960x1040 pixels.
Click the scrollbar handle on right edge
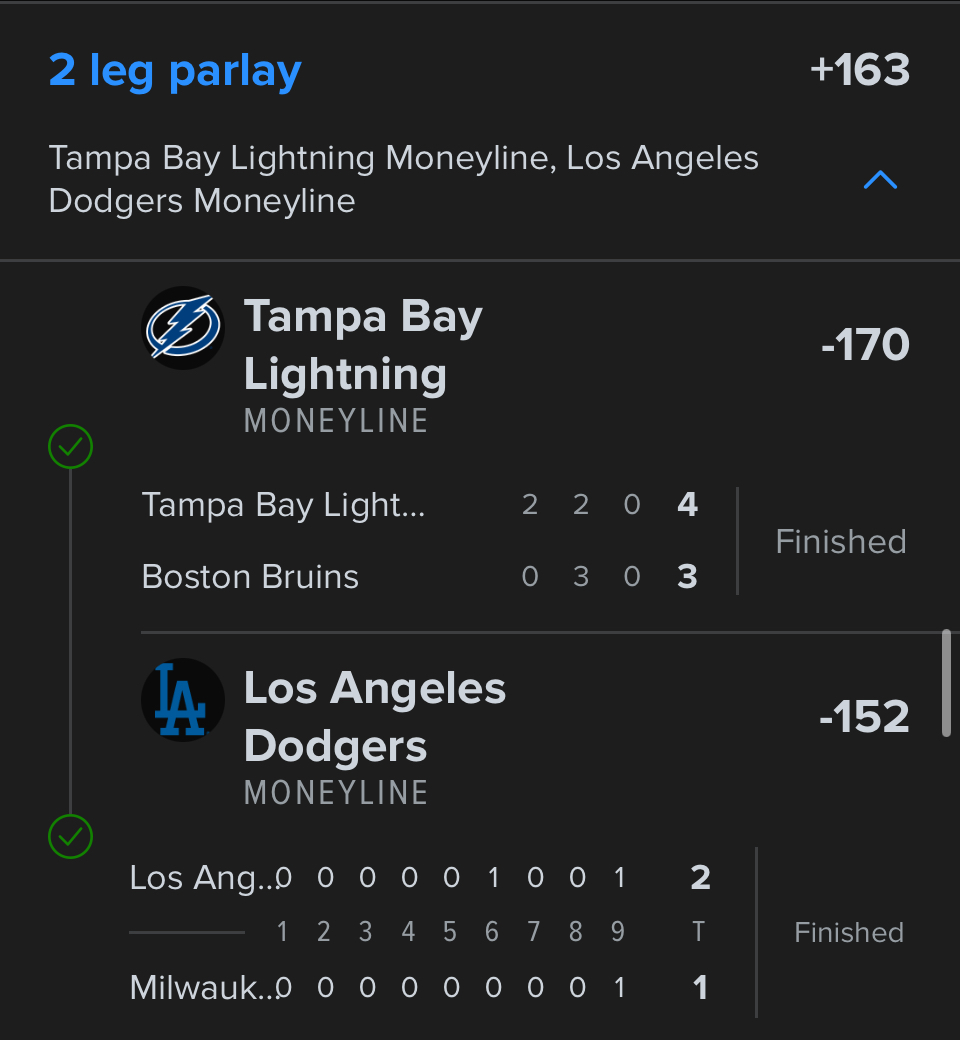pyautogui.click(x=946, y=683)
